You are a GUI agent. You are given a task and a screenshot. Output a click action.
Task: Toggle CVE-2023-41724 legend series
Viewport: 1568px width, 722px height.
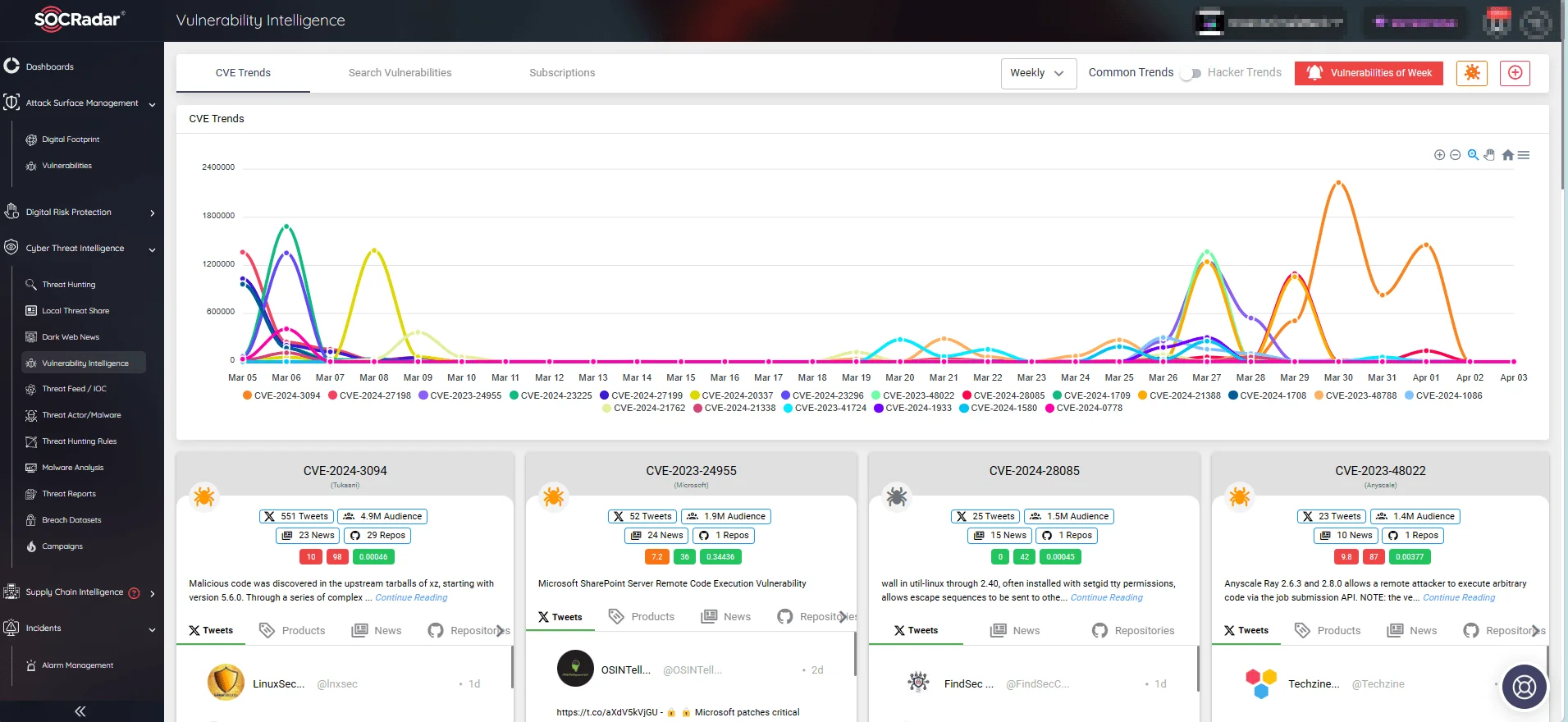(x=825, y=408)
